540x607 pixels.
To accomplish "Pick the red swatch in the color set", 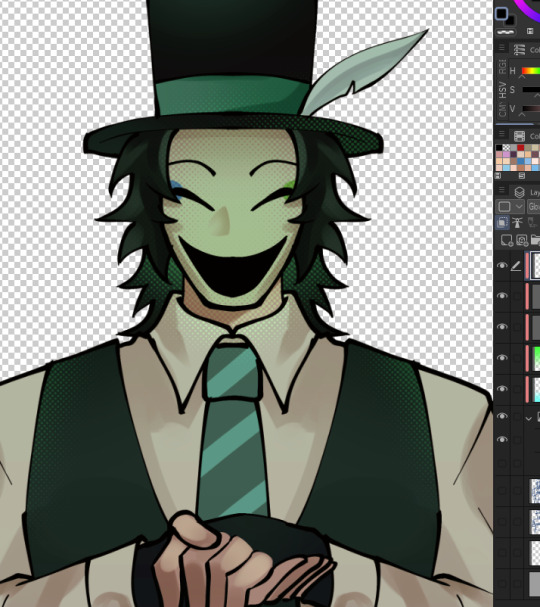I will tap(521, 147).
